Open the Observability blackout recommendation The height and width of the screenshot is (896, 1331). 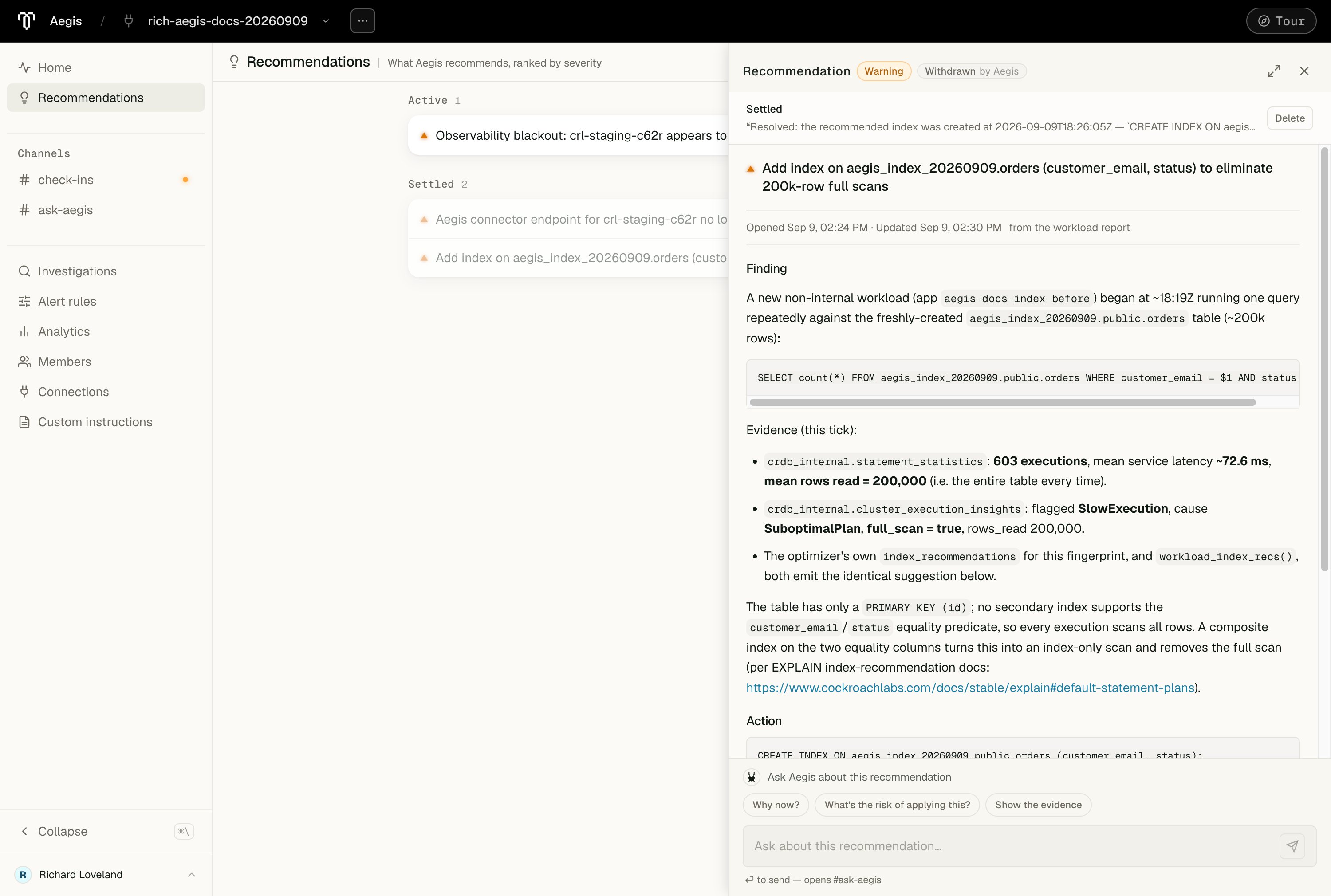click(x=568, y=135)
